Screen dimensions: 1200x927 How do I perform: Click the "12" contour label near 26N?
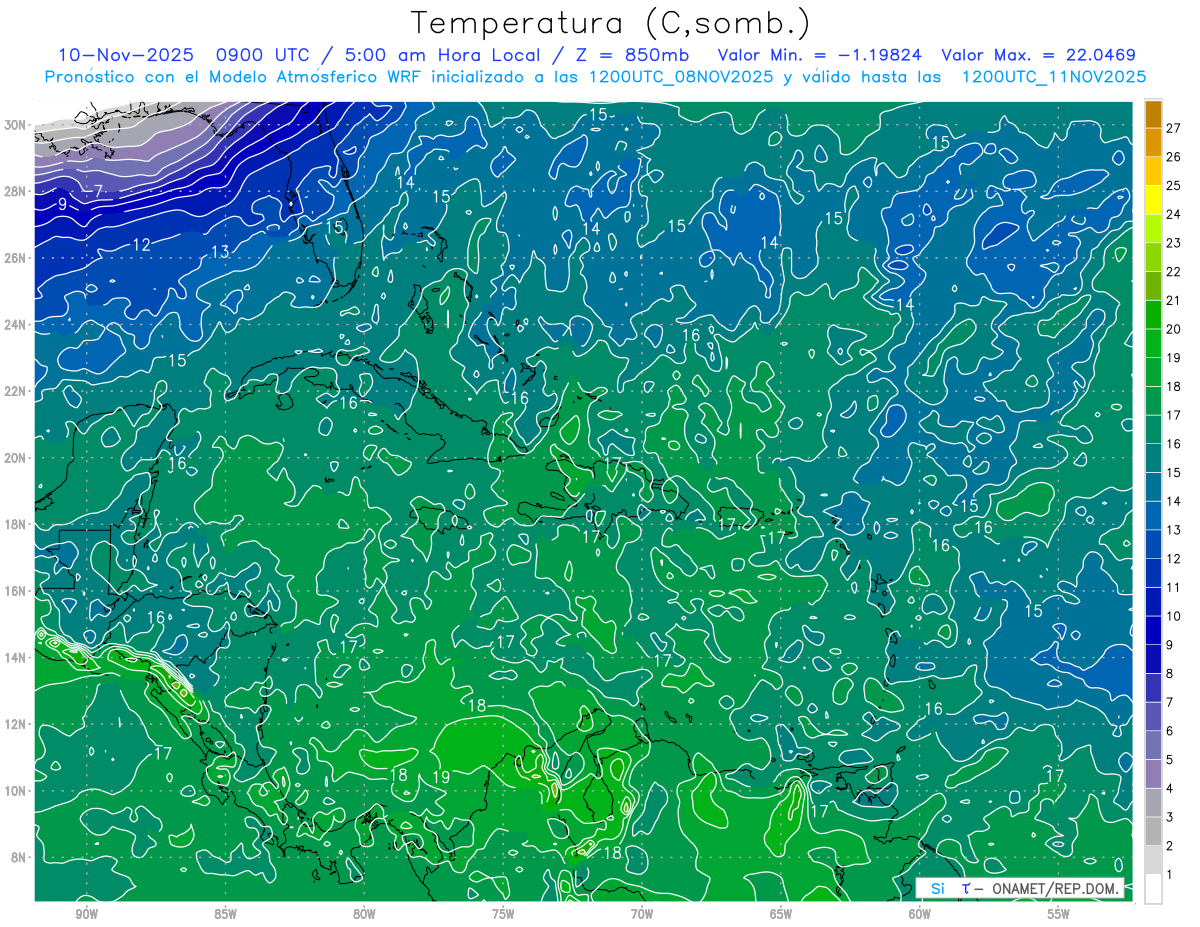click(141, 245)
